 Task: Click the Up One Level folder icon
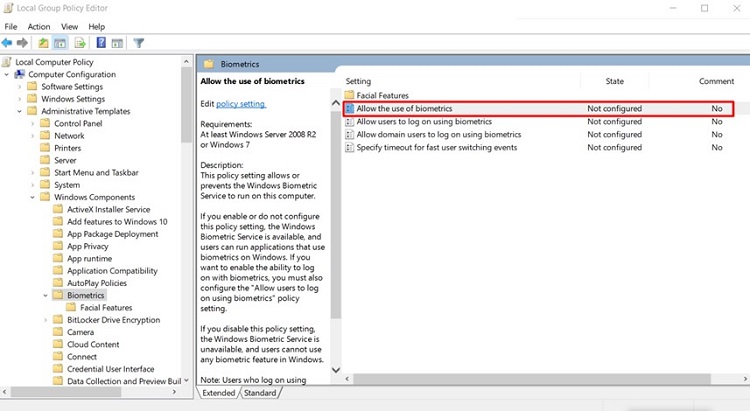point(44,43)
